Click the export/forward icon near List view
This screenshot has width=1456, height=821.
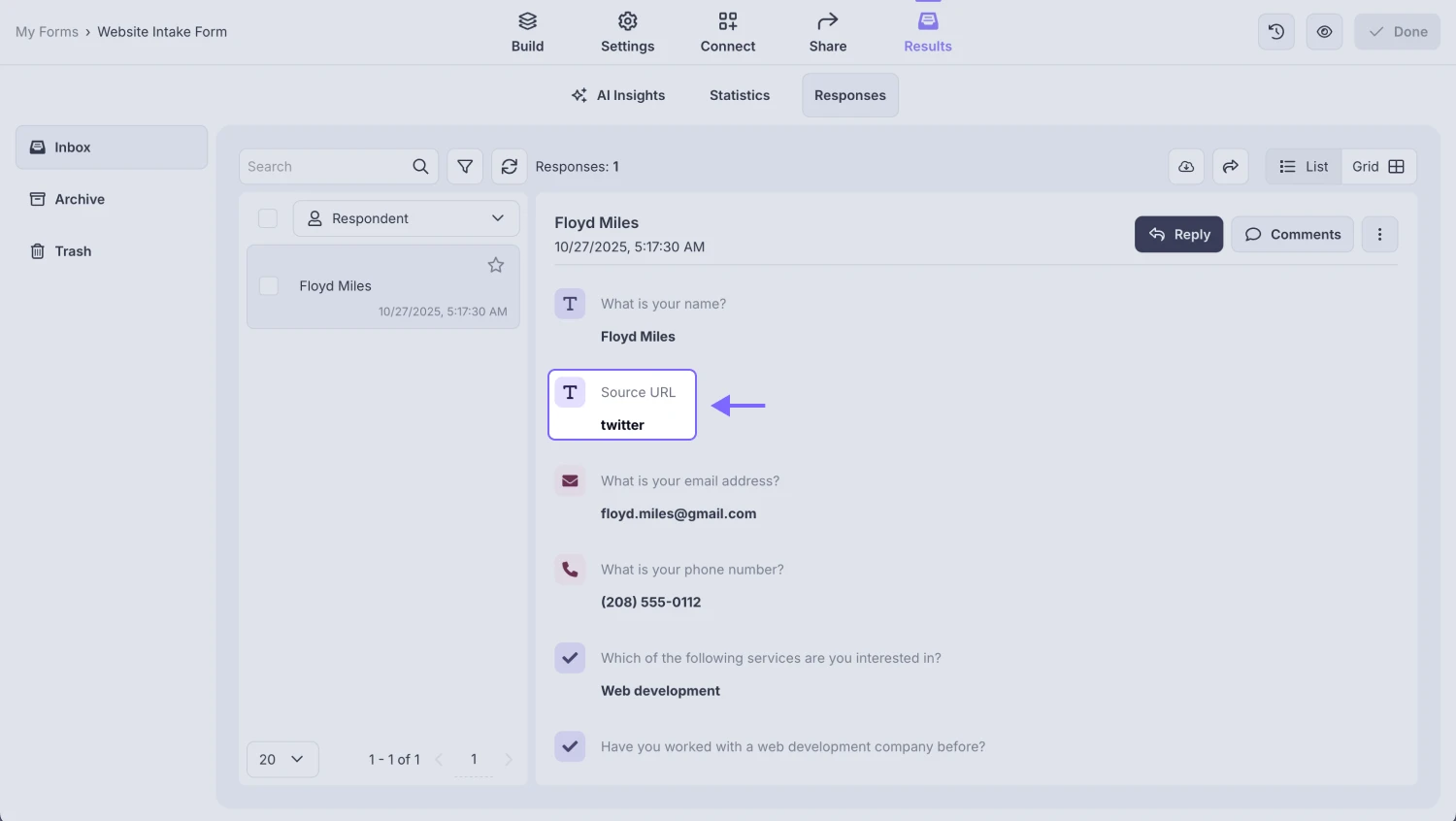pyautogui.click(x=1230, y=166)
